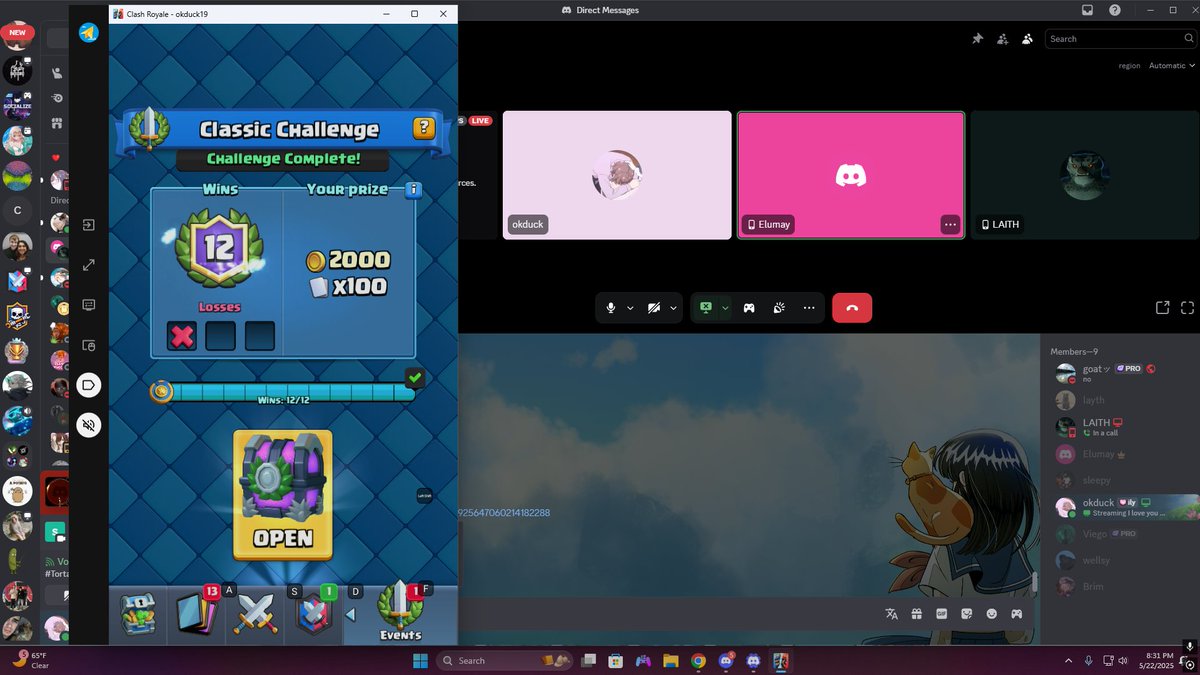
Task: Toggle the member list icon
Action: [x=1027, y=38]
